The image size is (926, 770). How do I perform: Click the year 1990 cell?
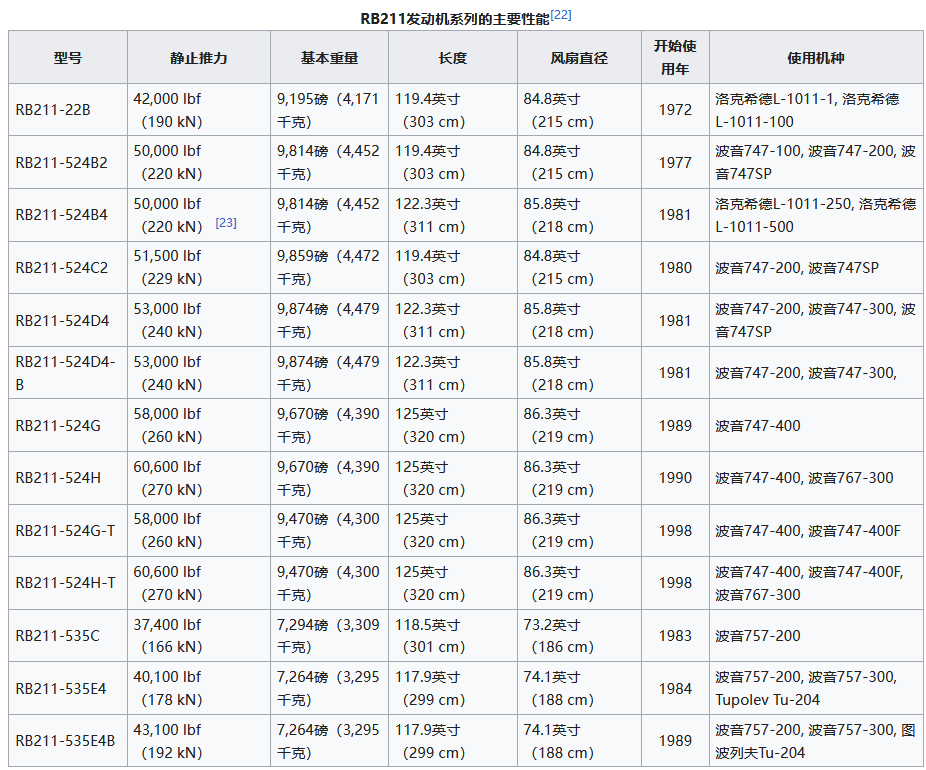(675, 478)
